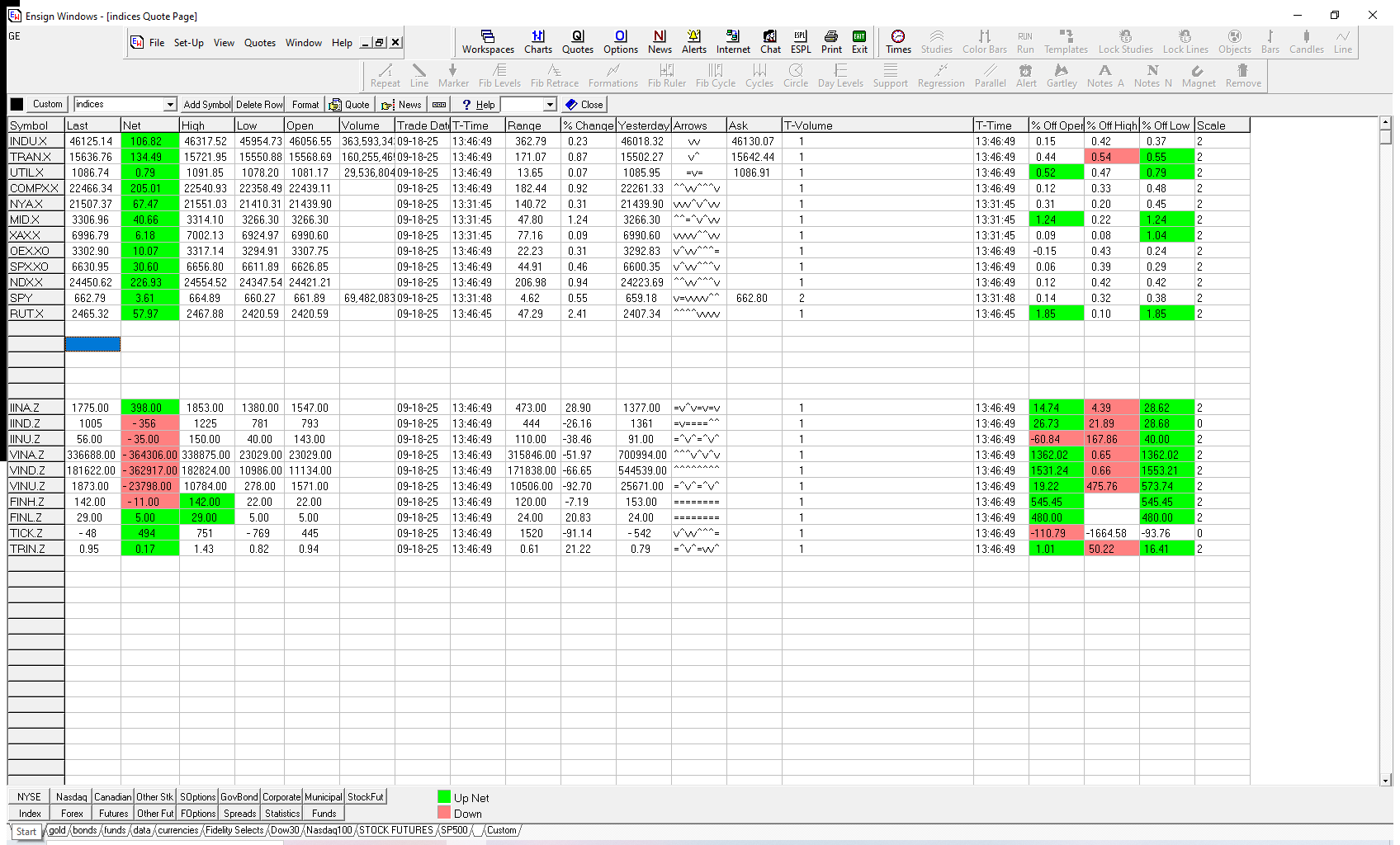
Task: Click the vertical scrollbar down arrow
Action: (x=1385, y=780)
